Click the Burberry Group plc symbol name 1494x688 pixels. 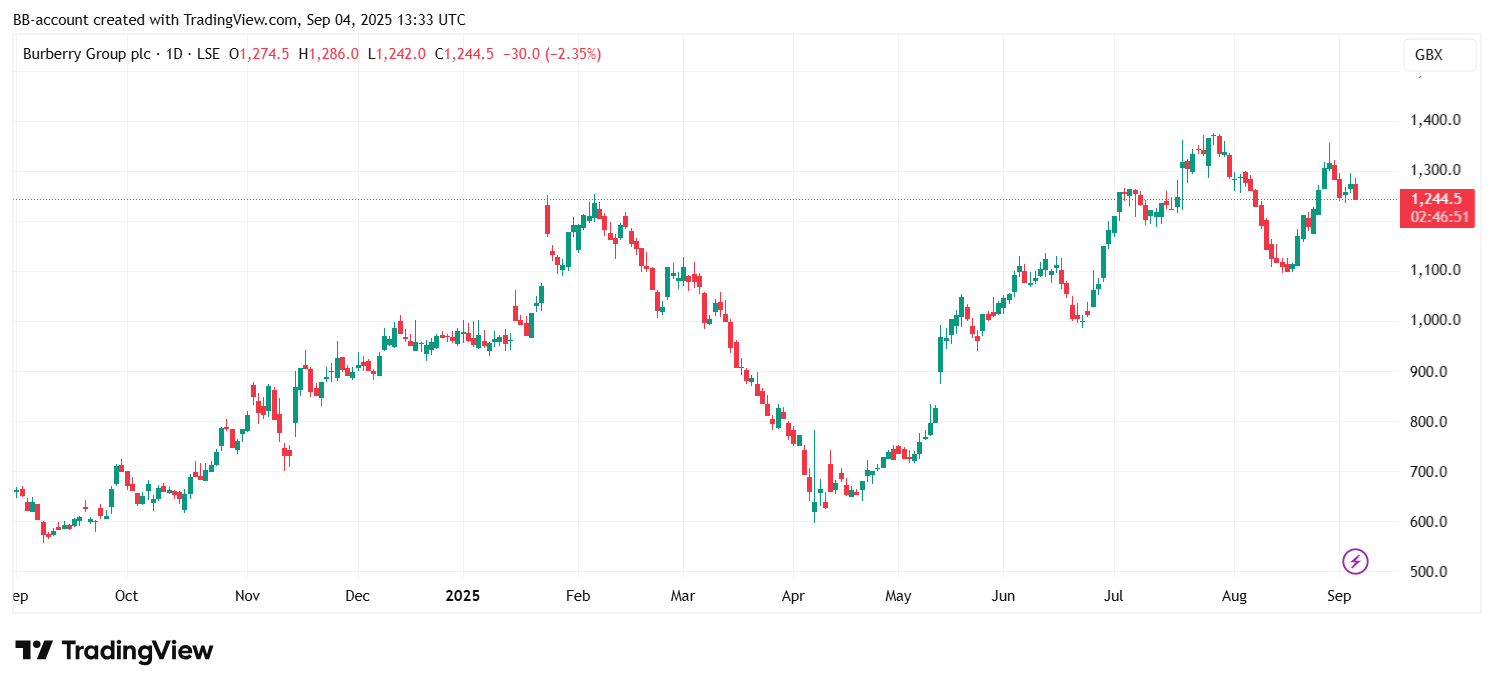click(x=85, y=54)
